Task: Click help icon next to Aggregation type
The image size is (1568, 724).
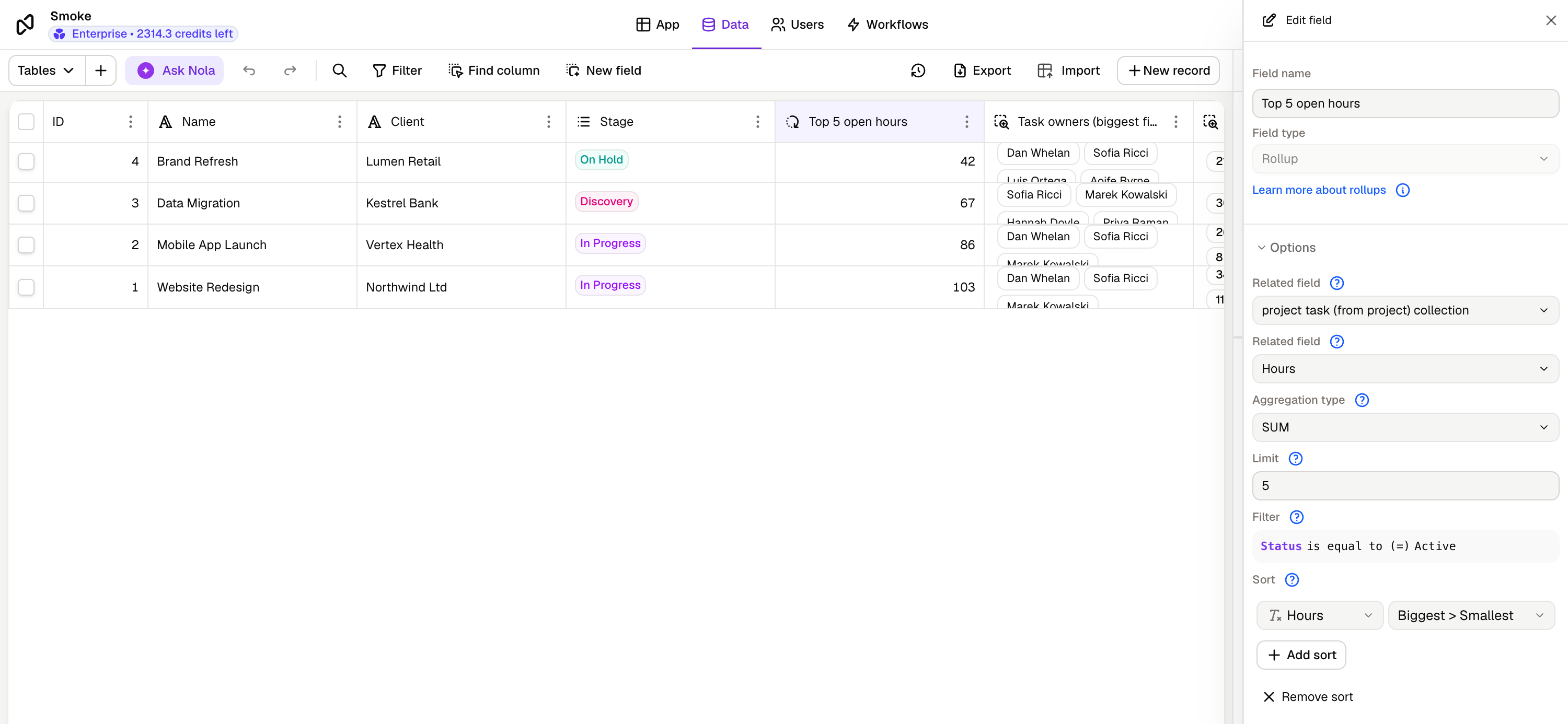Action: [x=1362, y=400]
